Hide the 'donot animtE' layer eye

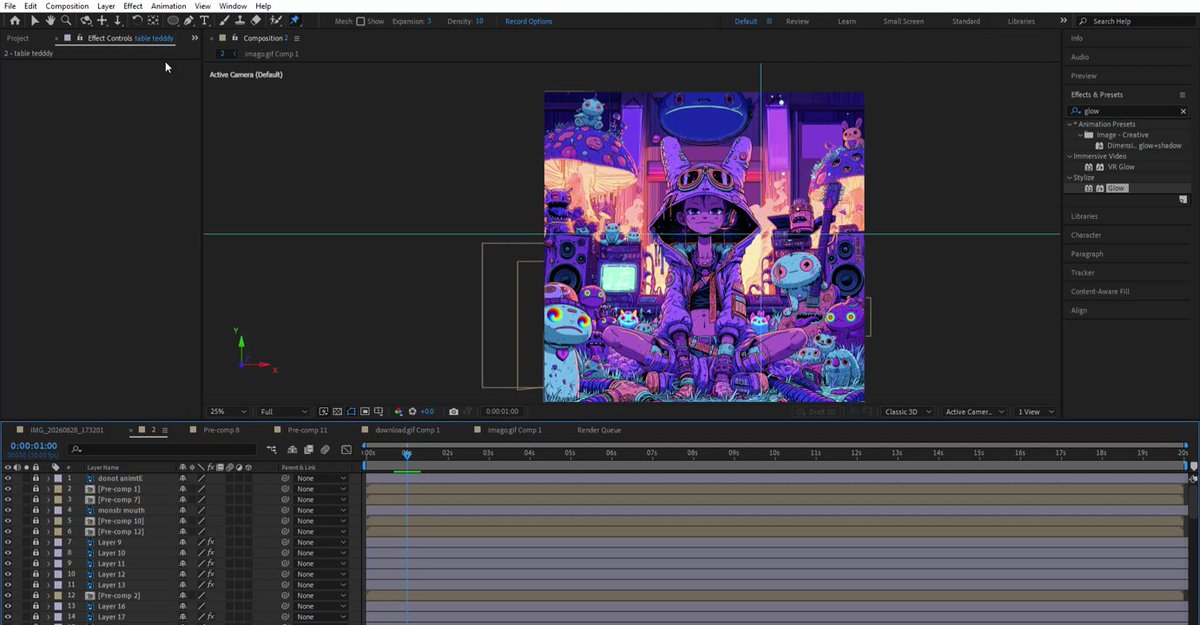pyautogui.click(x=8, y=478)
